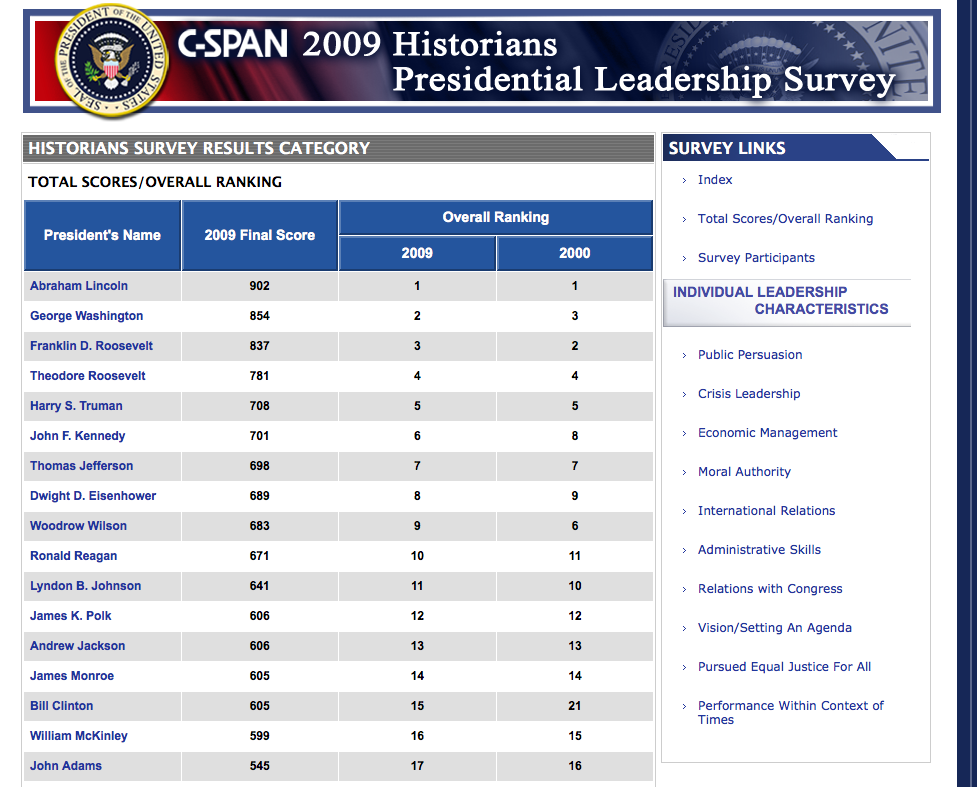Click the Survey Links panel heading
The height and width of the screenshot is (787, 977).
click(727, 148)
